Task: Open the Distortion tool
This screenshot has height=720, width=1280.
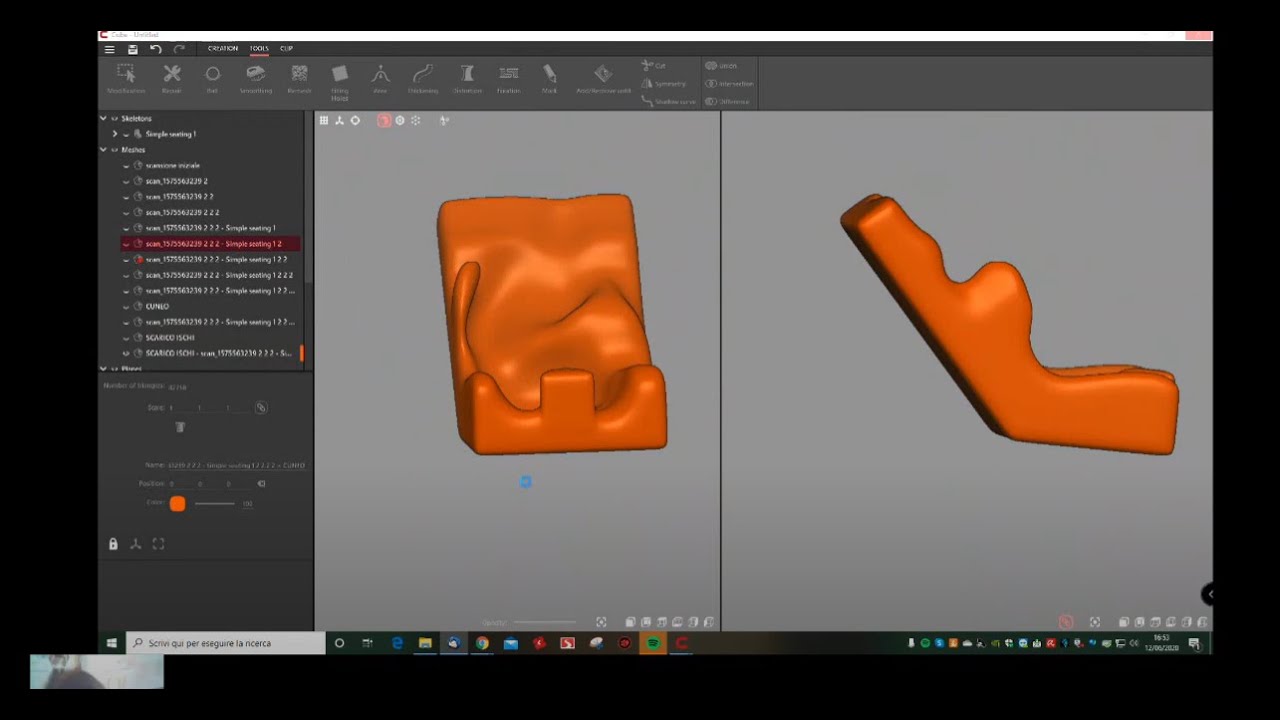Action: 467,79
